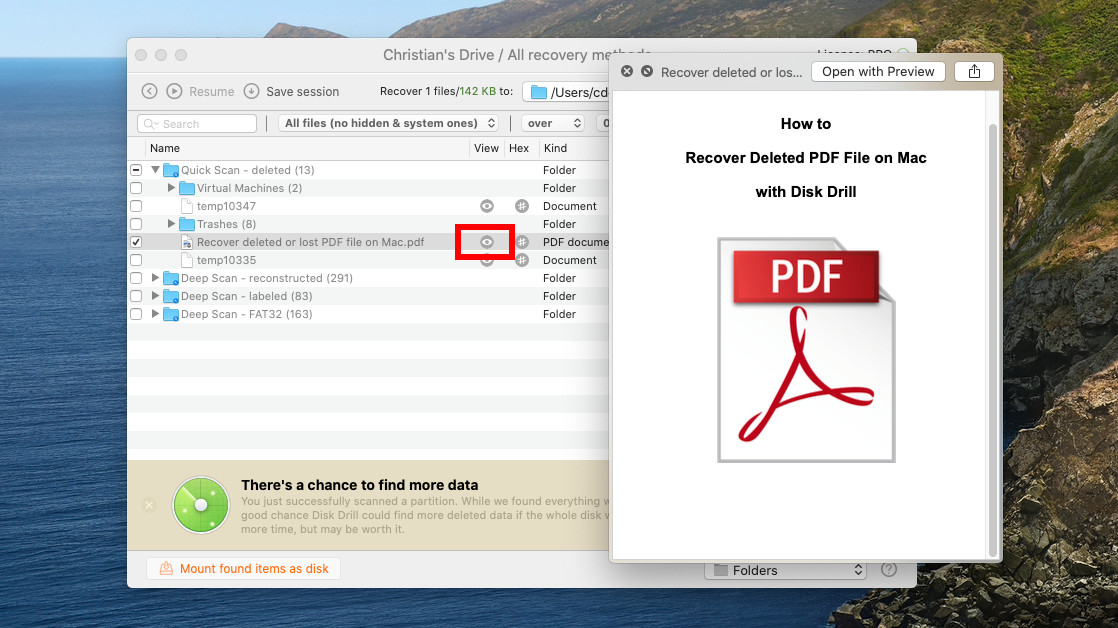The width and height of the screenshot is (1118, 628).
Task: Close the PDF preview panel
Action: (627, 71)
